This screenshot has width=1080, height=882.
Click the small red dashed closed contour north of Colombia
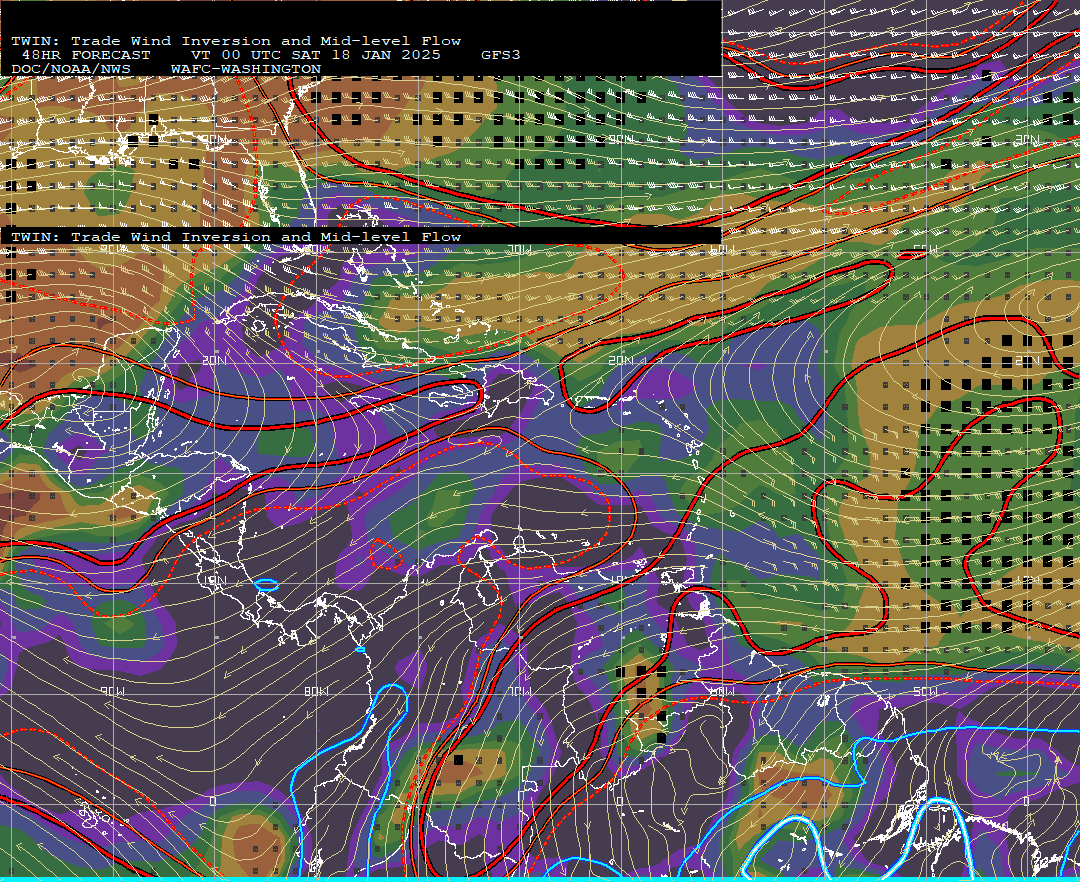point(386,554)
